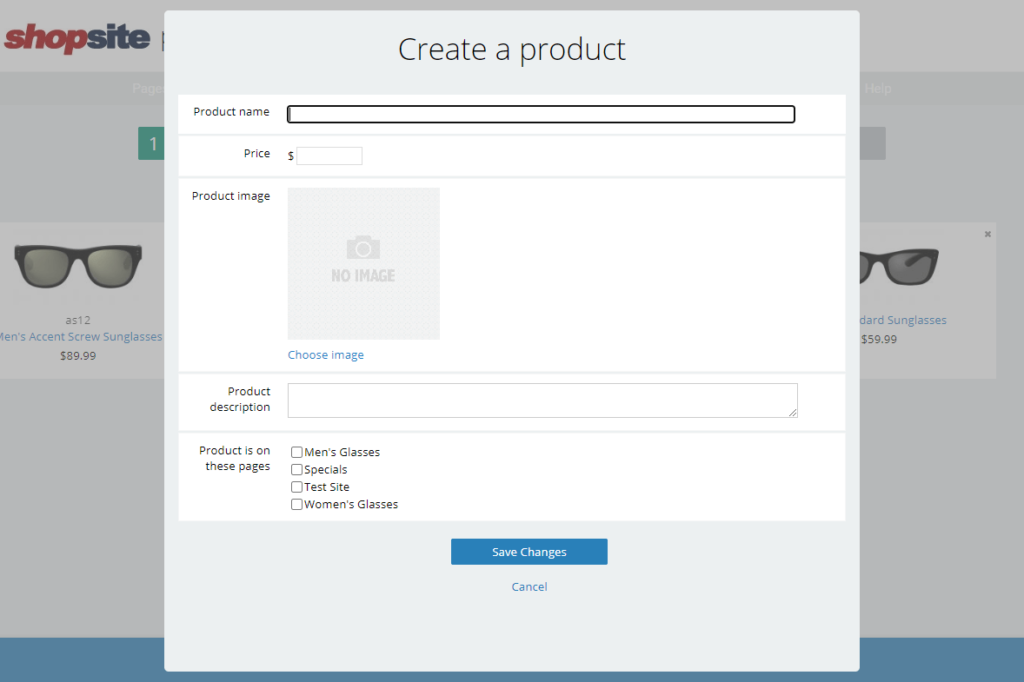Select the Women's Glasses checkbox

pyautogui.click(x=297, y=505)
